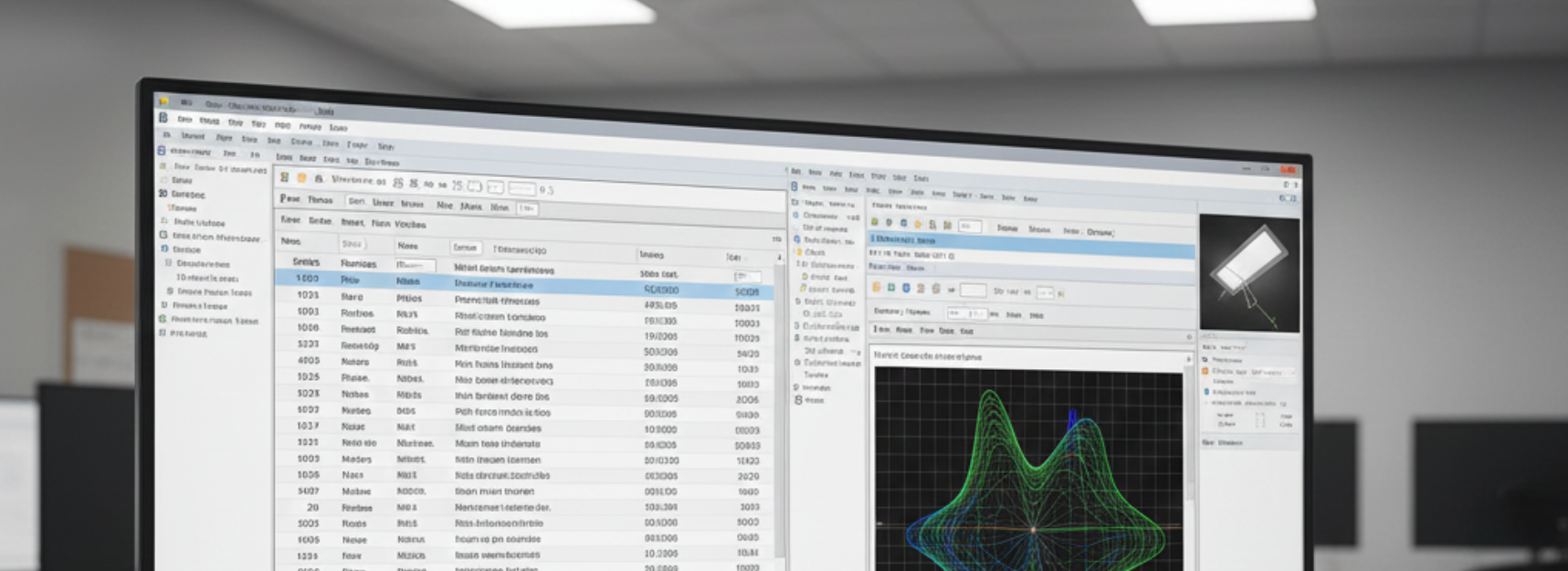Image resolution: width=1568 pixels, height=571 pixels.
Task: Toggle the small switch below the window controls
Action: click(1288, 198)
